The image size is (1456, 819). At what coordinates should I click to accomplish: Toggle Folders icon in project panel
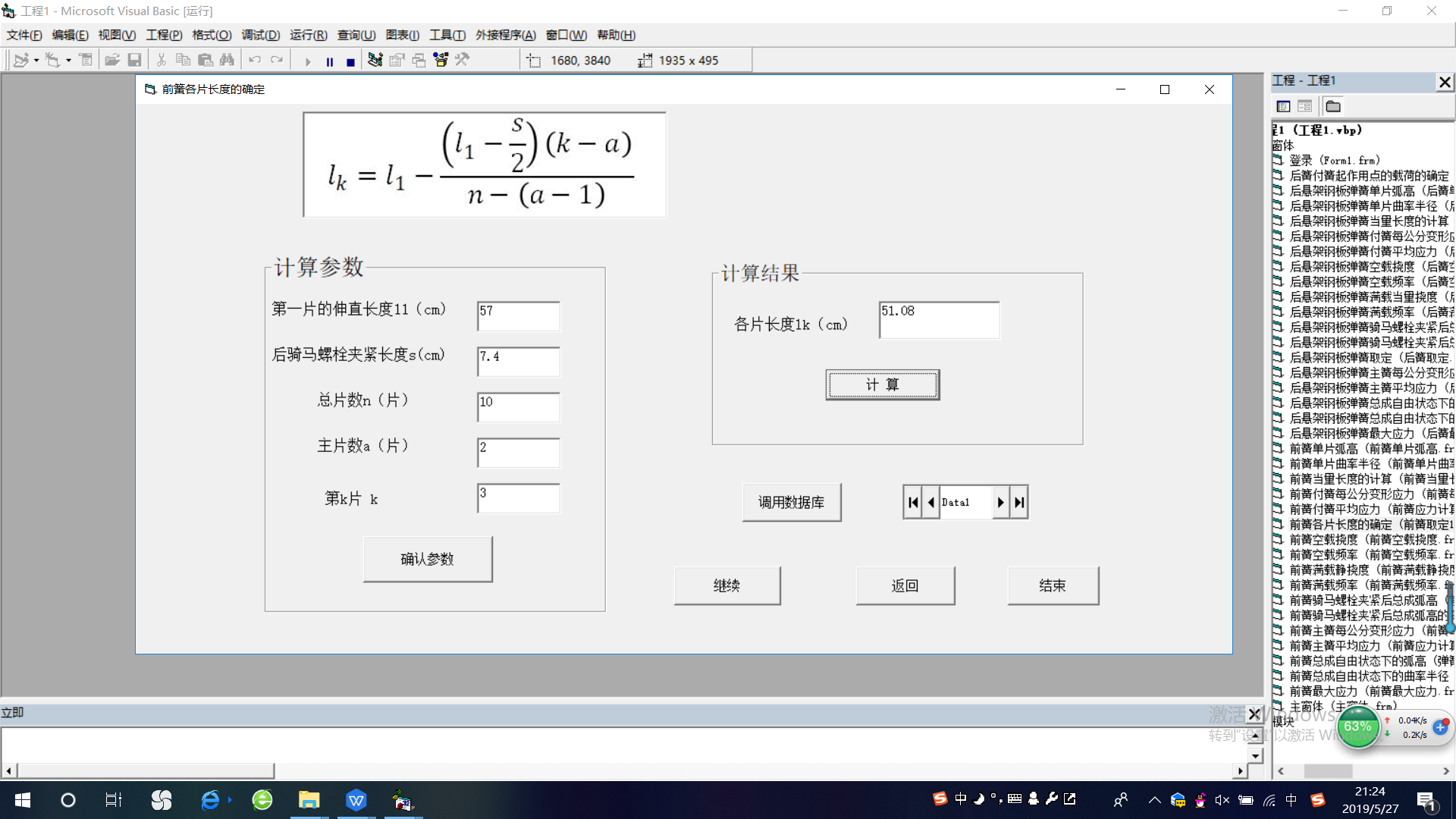1333,106
